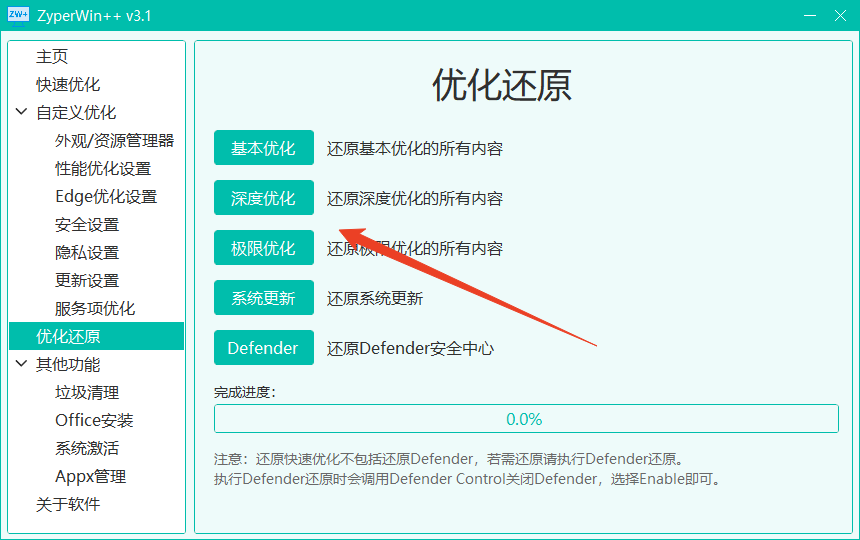Select 安全设置 in sidebar

tap(87, 225)
